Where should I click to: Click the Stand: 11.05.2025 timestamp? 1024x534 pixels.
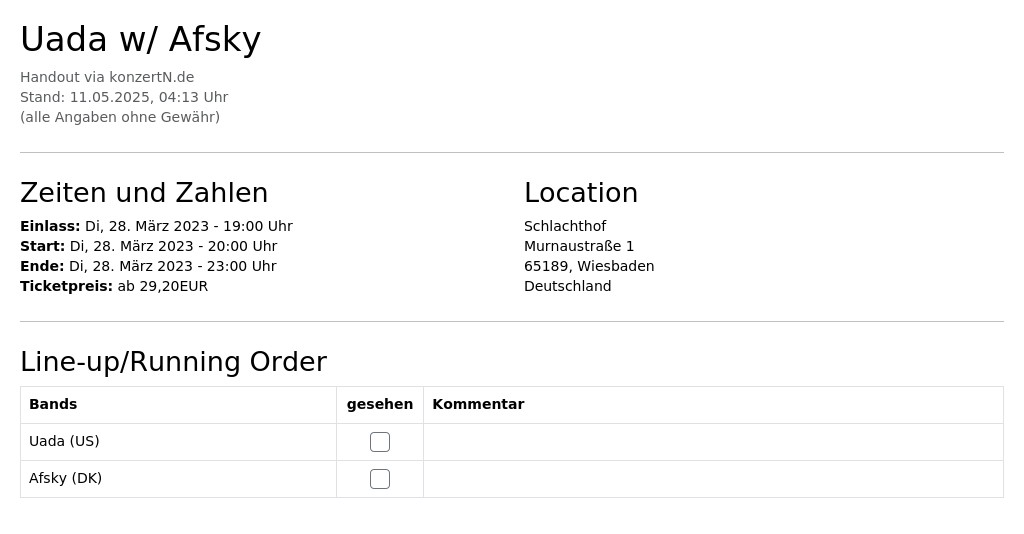tap(124, 97)
